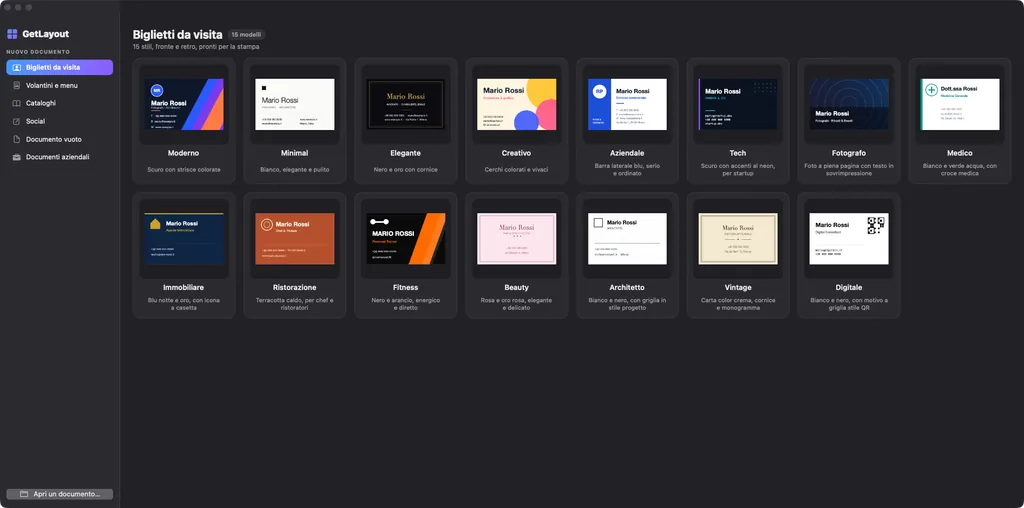Click the folder icon in Apri un documento
The width and height of the screenshot is (1024, 508).
click(24, 494)
